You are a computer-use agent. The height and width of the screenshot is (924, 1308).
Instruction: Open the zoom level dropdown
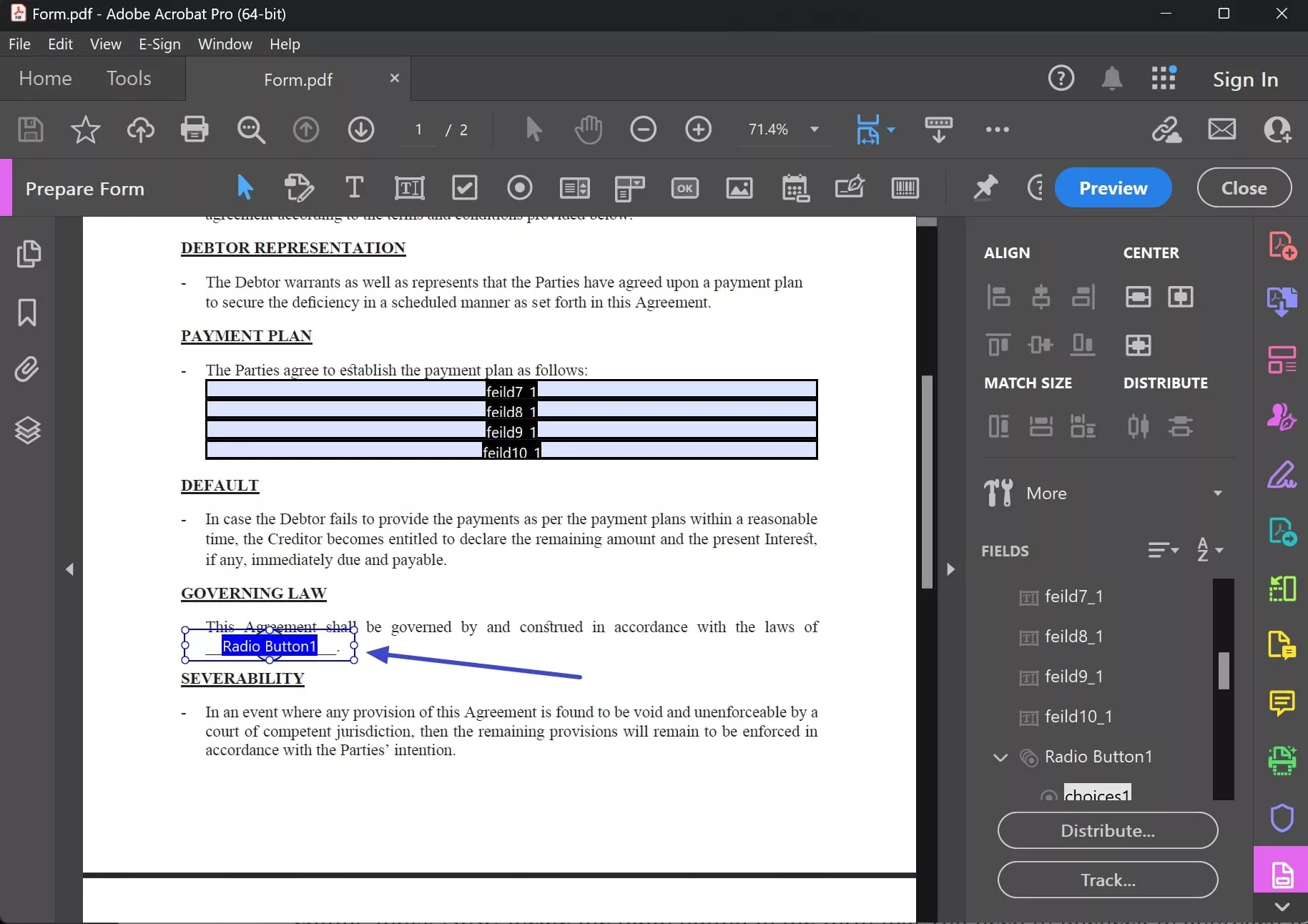814,129
